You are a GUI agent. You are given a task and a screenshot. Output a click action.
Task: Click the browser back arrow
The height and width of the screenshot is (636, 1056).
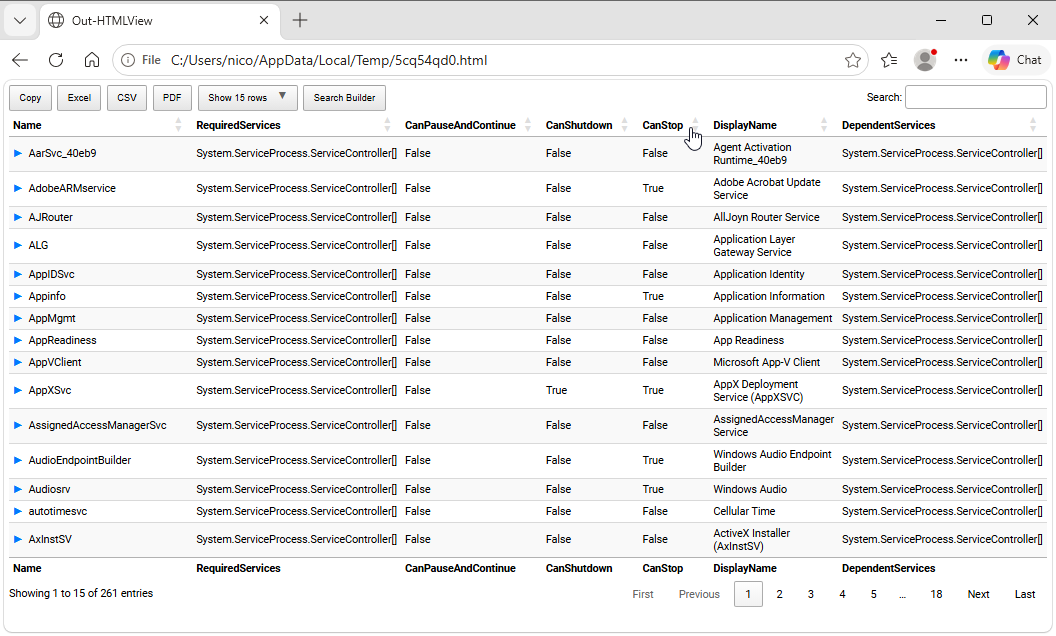coord(20,60)
